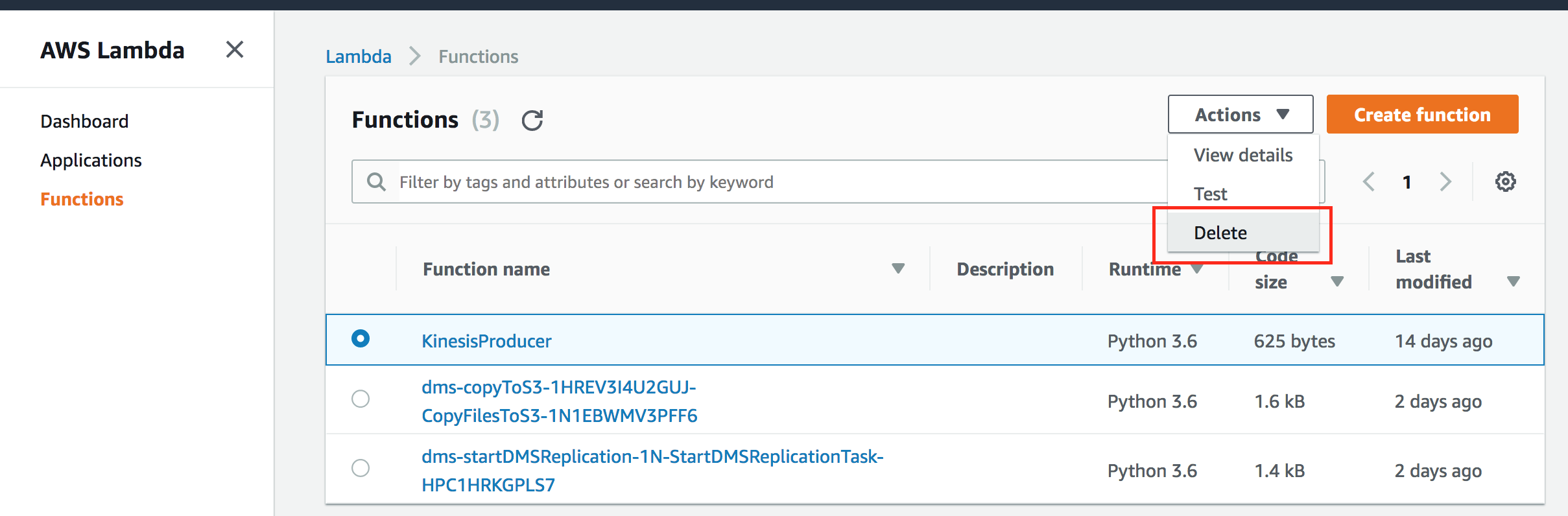Viewport: 1568px width, 516px height.
Task: Click the Create function button
Action: pyautogui.click(x=1421, y=115)
